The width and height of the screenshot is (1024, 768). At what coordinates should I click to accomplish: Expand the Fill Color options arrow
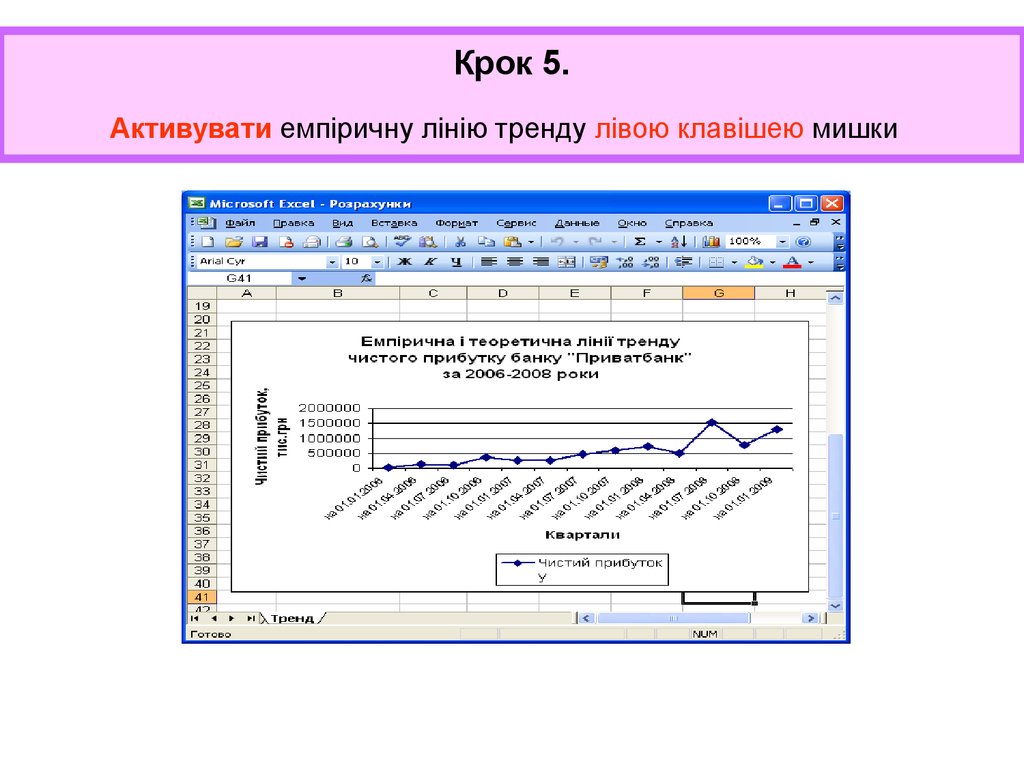coord(773,262)
